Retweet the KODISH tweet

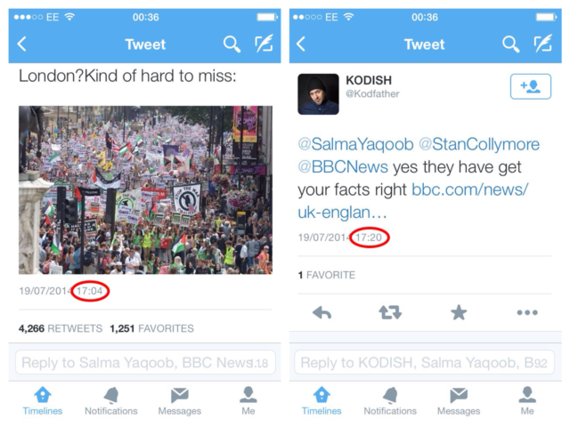(390, 312)
